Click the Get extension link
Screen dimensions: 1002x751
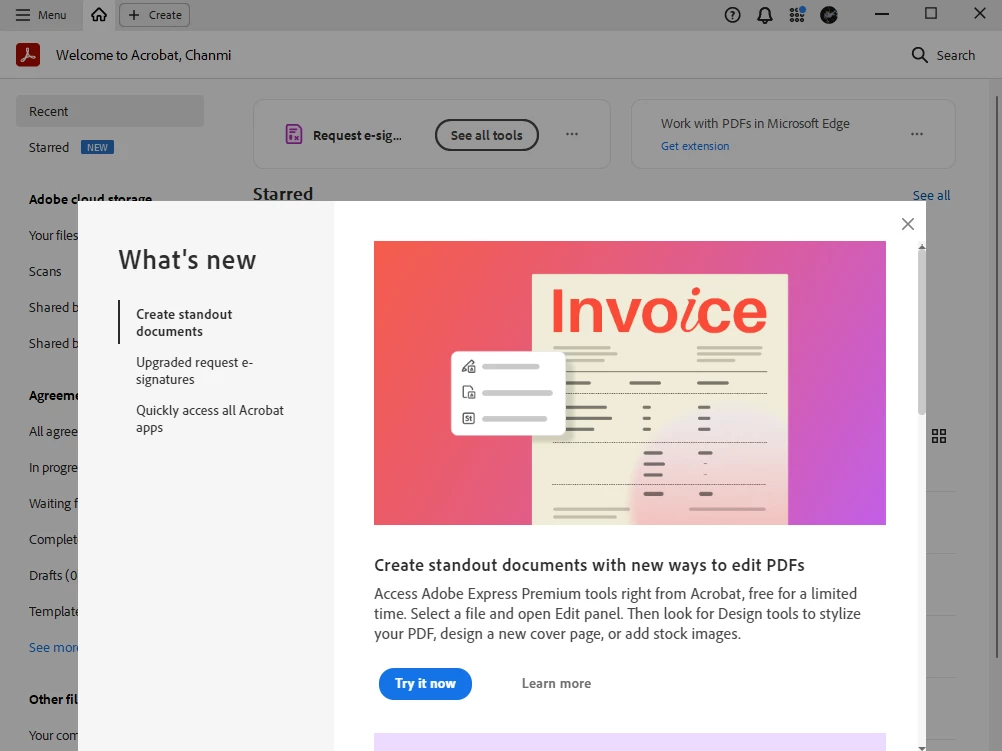(695, 146)
